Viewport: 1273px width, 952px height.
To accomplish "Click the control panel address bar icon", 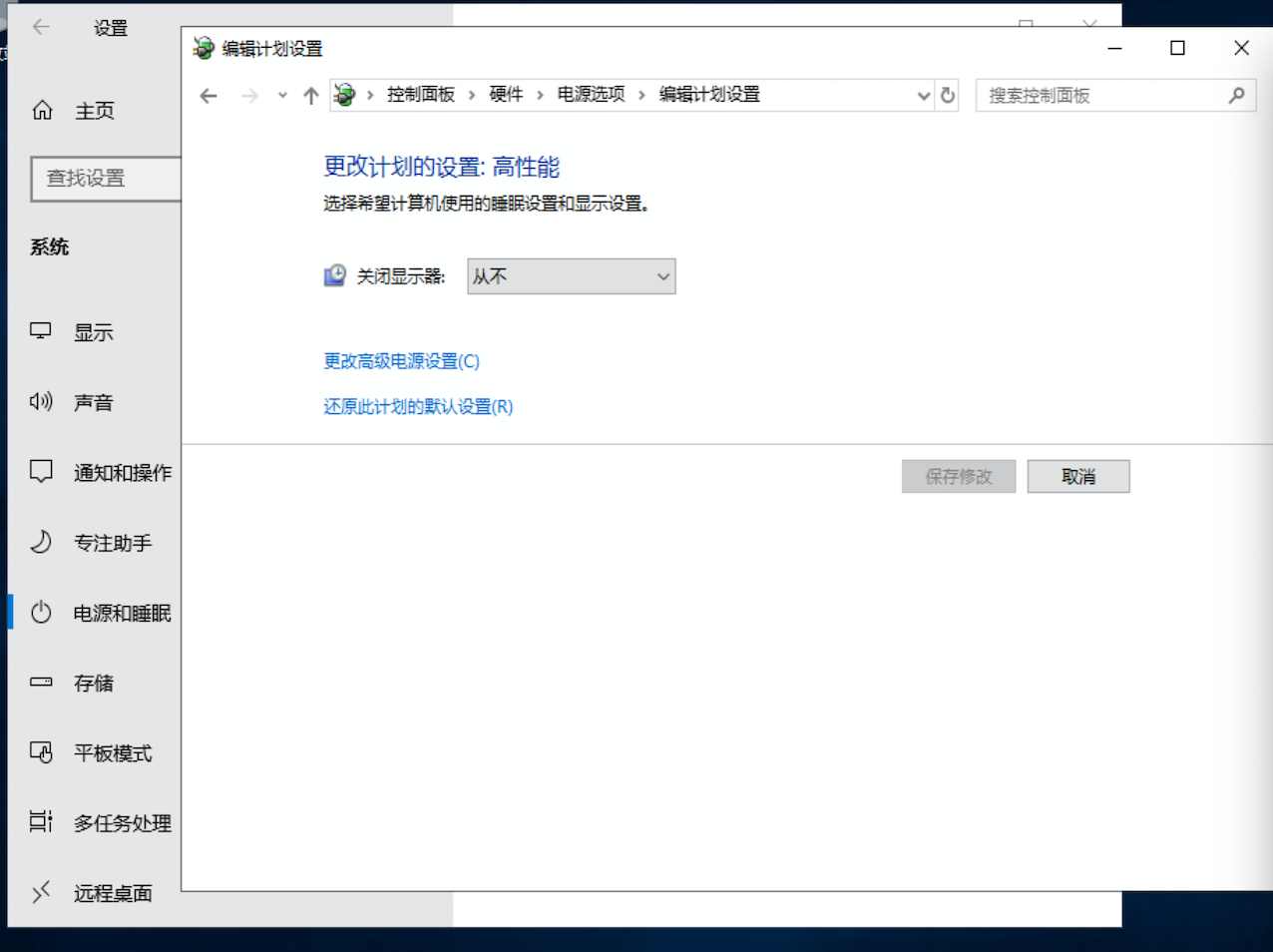I will tap(344, 95).
